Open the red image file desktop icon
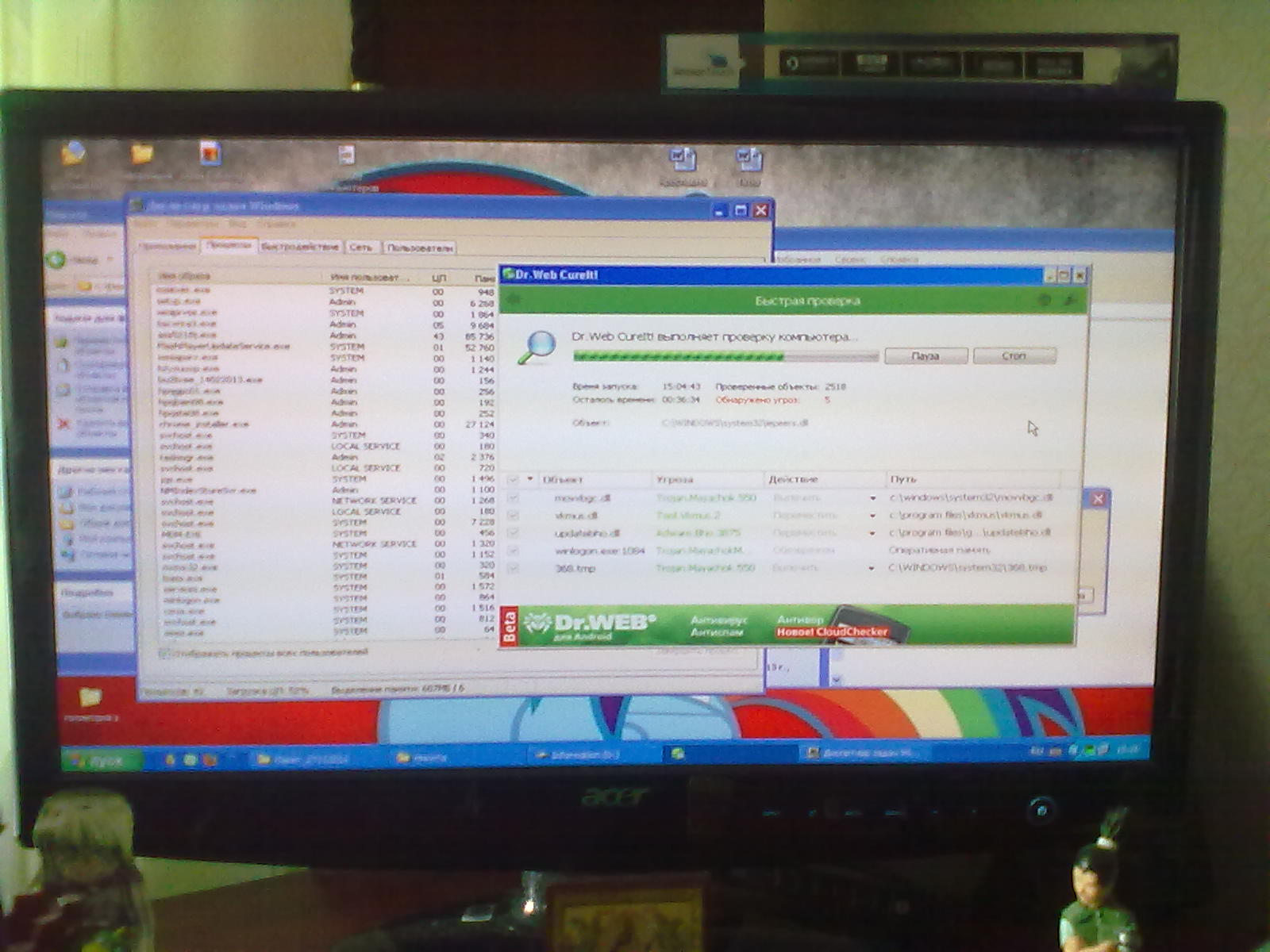Screen dimensions: 1270x952 pyautogui.click(x=210, y=152)
